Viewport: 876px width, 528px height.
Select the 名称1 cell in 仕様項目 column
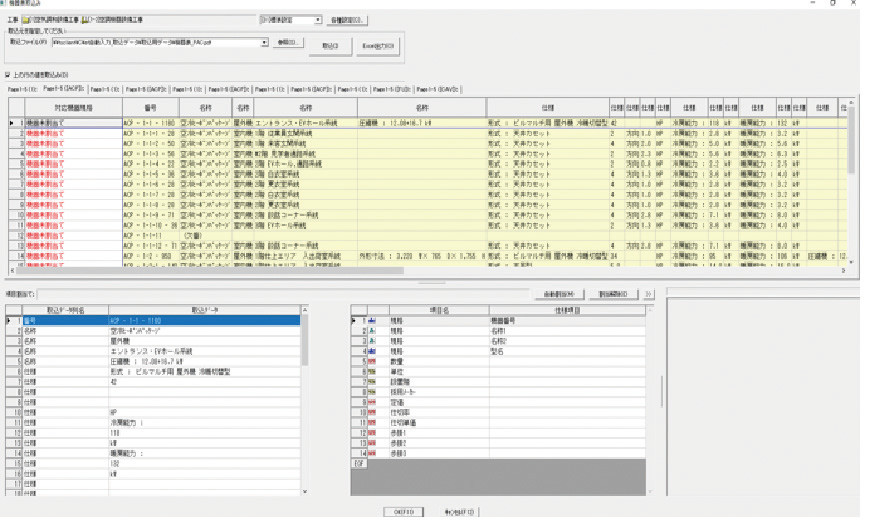567,331
